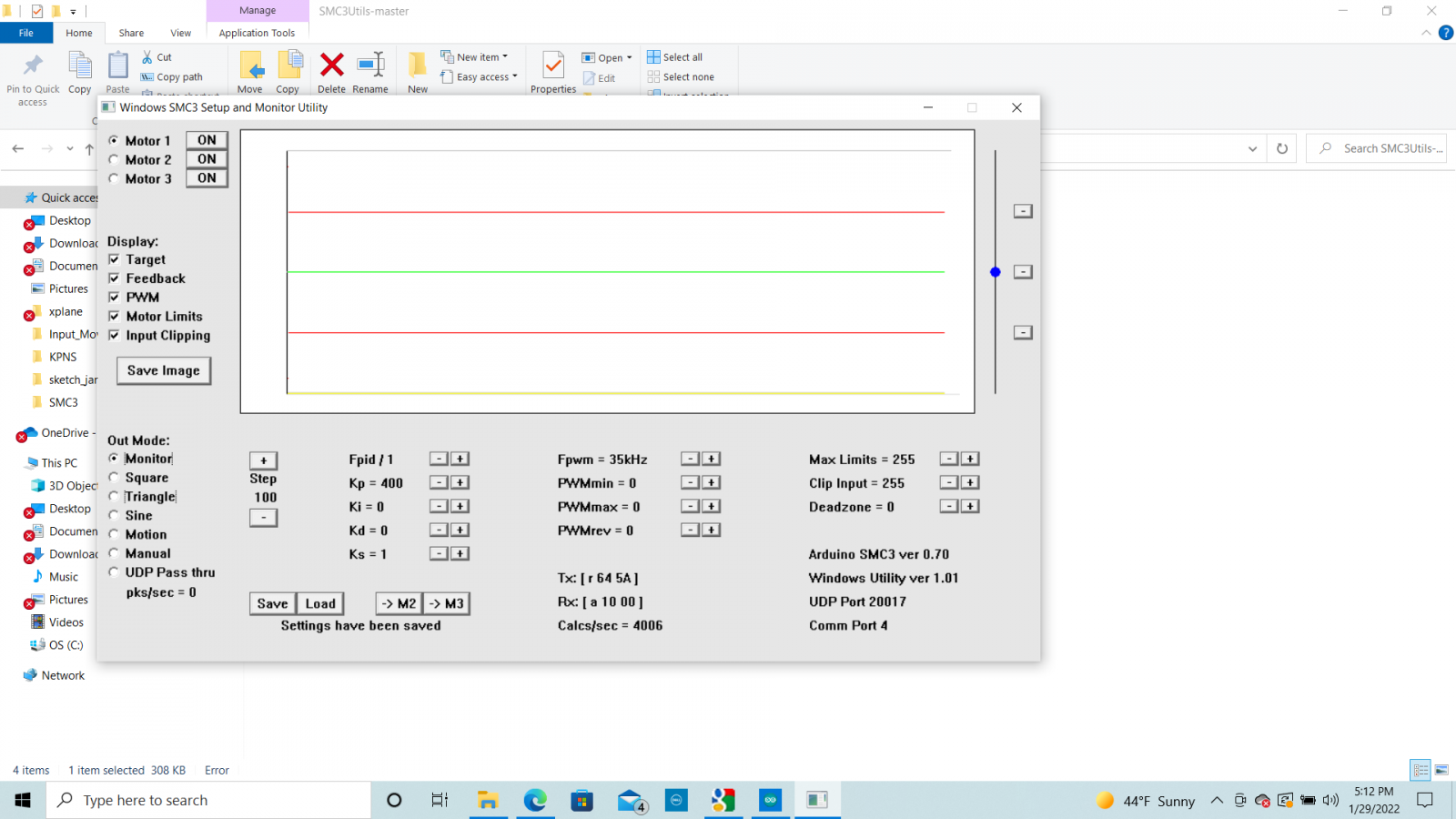Select Sine out mode
This screenshot has width=1456, height=819.
tap(114, 515)
